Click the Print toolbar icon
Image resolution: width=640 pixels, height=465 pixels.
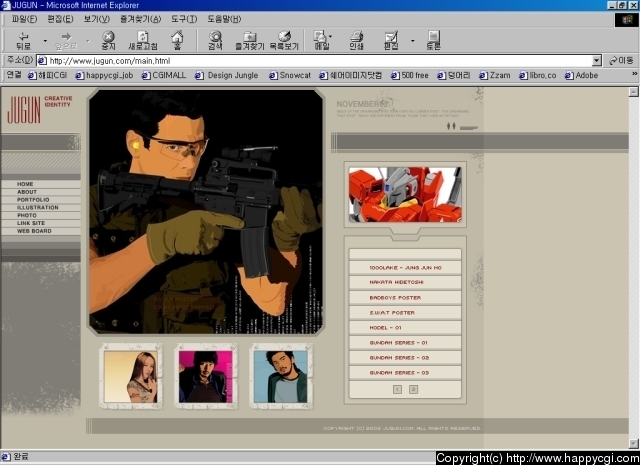coord(356,40)
